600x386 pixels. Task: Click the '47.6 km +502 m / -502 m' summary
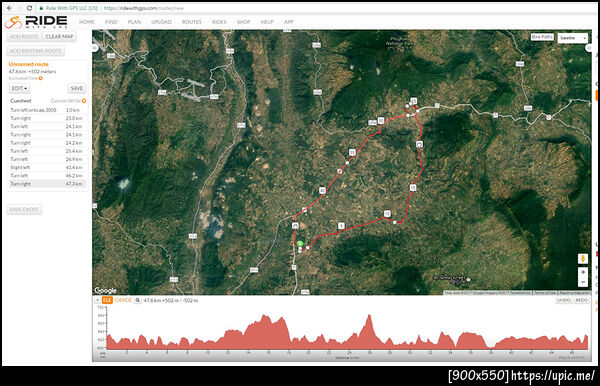(x=171, y=300)
